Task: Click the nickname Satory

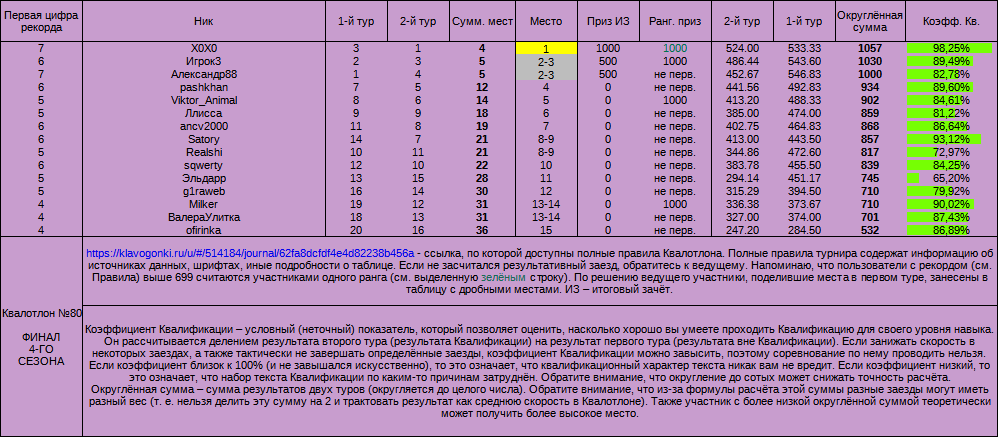Action: 204,139
